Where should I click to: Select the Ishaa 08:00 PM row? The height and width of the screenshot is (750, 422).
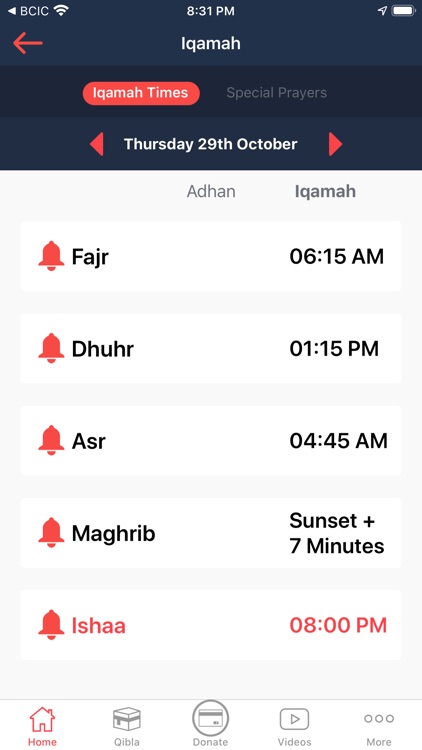211,625
